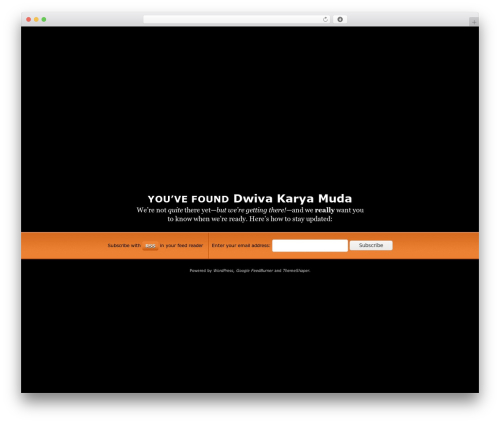Viewport: 500px width, 423px height.
Task: Click the "Dwiva Karya Muda" site title
Action: pyautogui.click(x=292, y=198)
